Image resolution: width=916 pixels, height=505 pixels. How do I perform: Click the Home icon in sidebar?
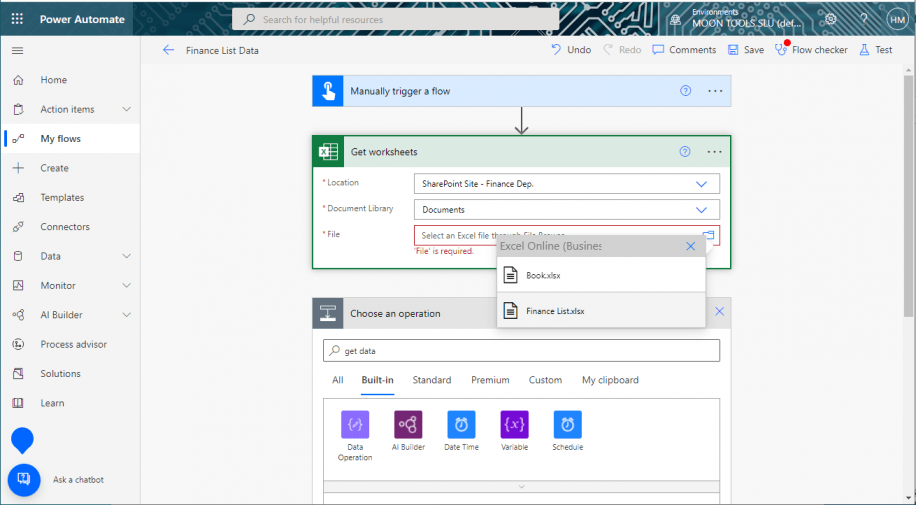click(18, 80)
